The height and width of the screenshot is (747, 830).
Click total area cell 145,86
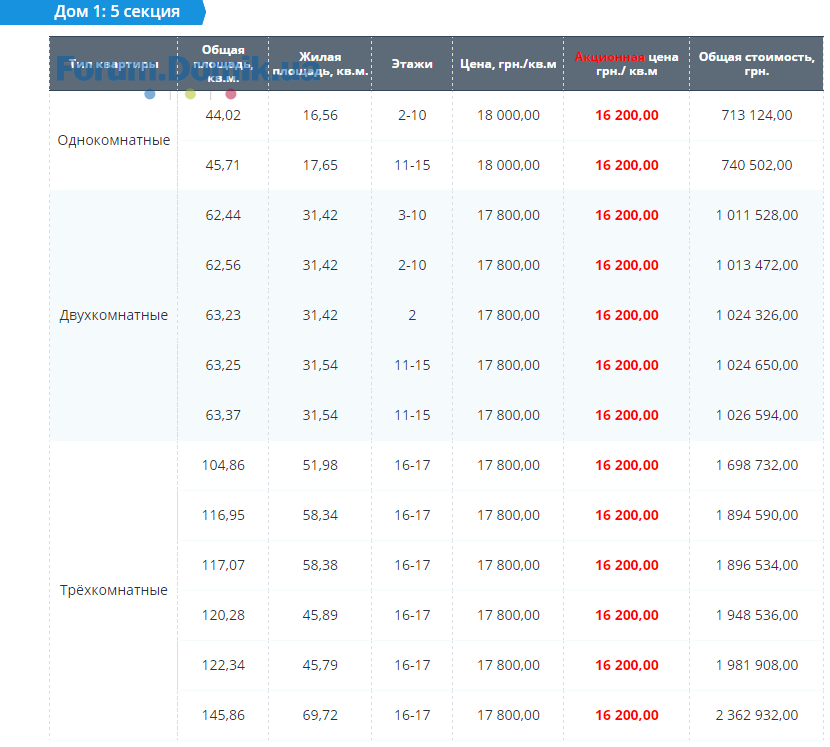pos(223,715)
